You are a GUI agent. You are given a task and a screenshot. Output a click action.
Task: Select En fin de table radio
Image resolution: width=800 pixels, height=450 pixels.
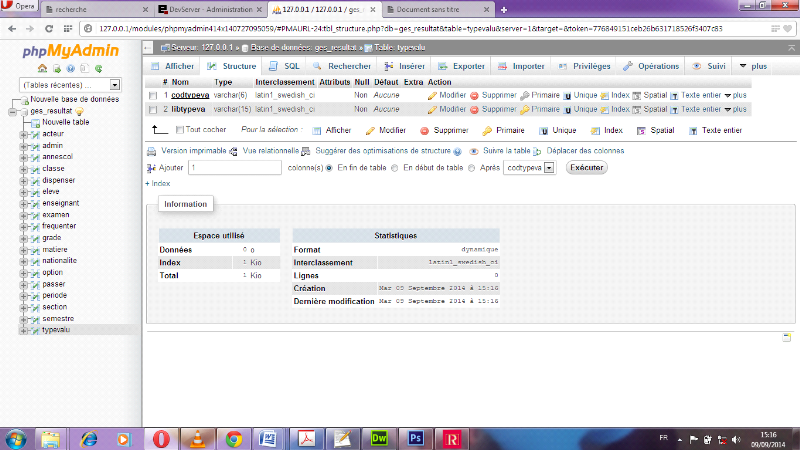tap(329, 168)
